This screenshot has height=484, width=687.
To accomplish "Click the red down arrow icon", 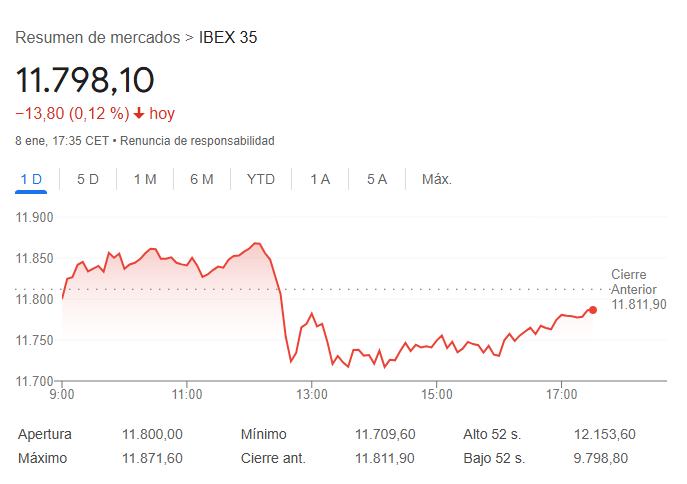I will tap(139, 114).
